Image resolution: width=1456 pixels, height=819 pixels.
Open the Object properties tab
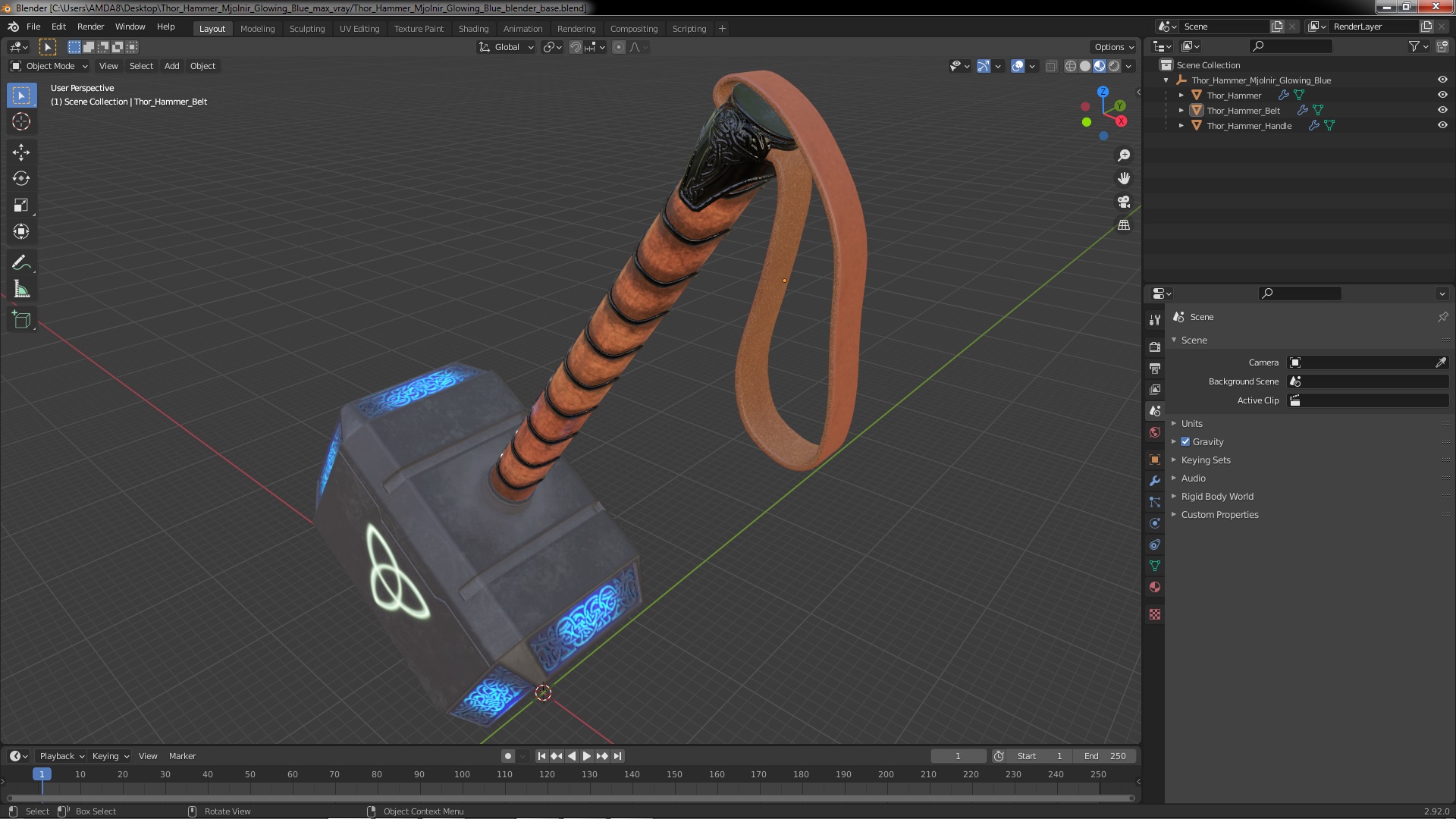pos(1155,460)
